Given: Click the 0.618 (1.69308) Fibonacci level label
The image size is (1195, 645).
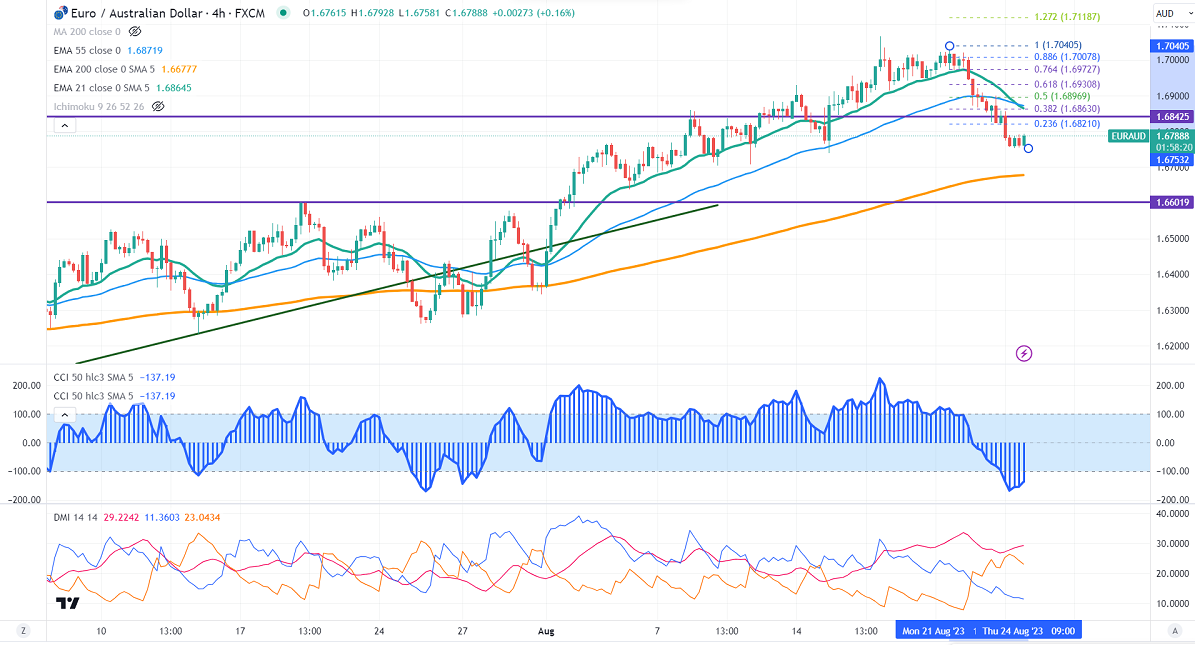Looking at the screenshot, I should coord(1067,85).
